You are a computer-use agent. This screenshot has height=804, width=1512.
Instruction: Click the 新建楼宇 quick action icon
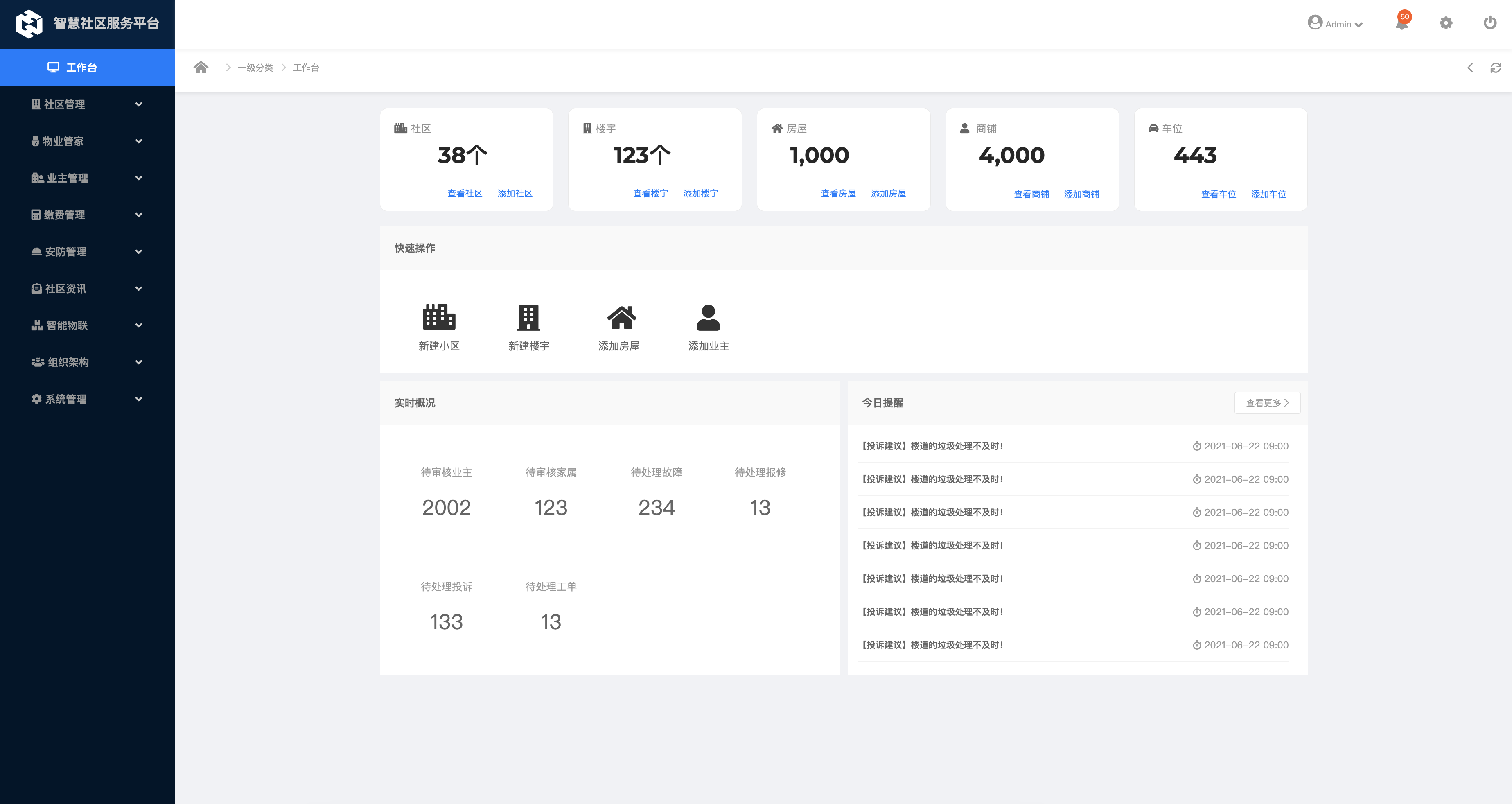(528, 318)
